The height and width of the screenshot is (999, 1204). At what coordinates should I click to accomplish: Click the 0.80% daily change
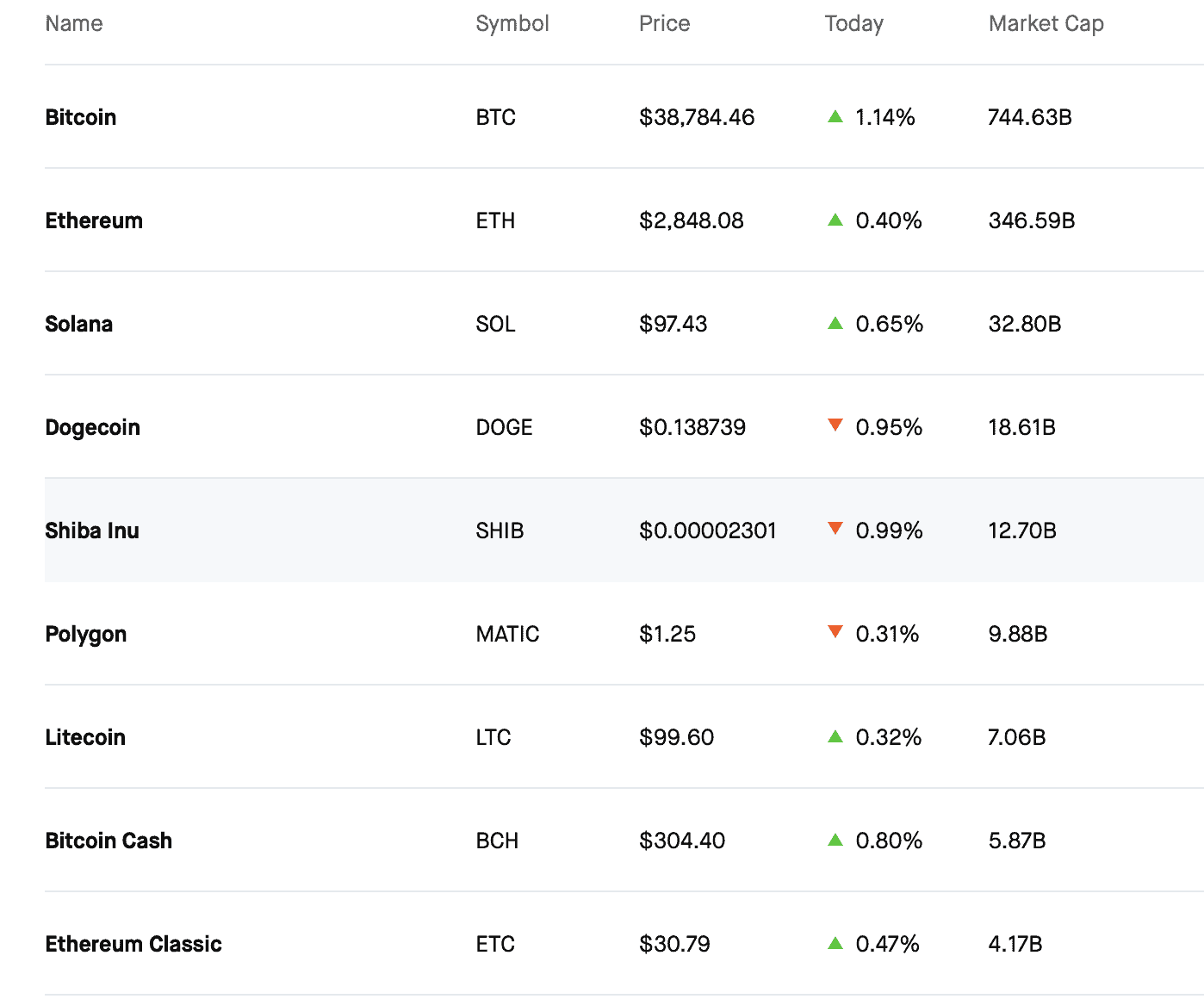coord(889,841)
